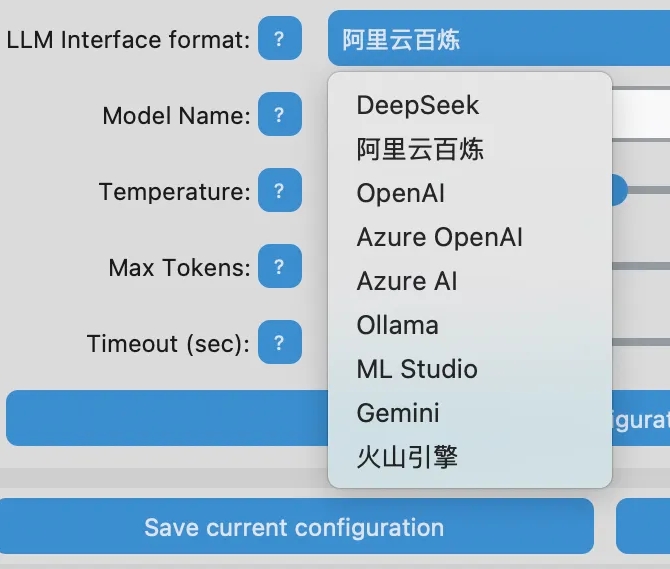
Task: Choose Ollama from the list
Action: click(x=470, y=325)
